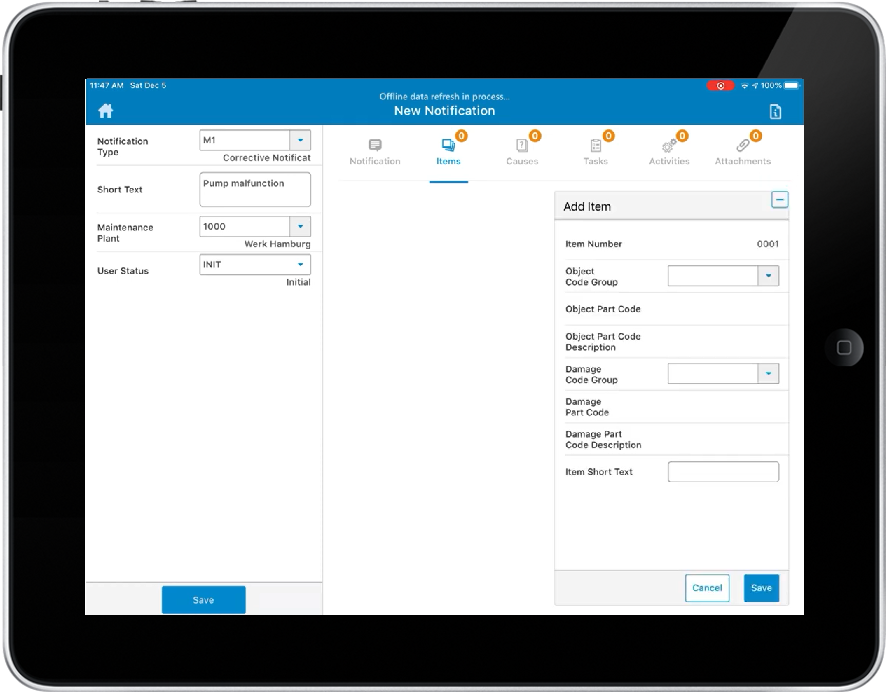
Task: Expand the Object Code Group dropdown
Action: [x=768, y=276]
